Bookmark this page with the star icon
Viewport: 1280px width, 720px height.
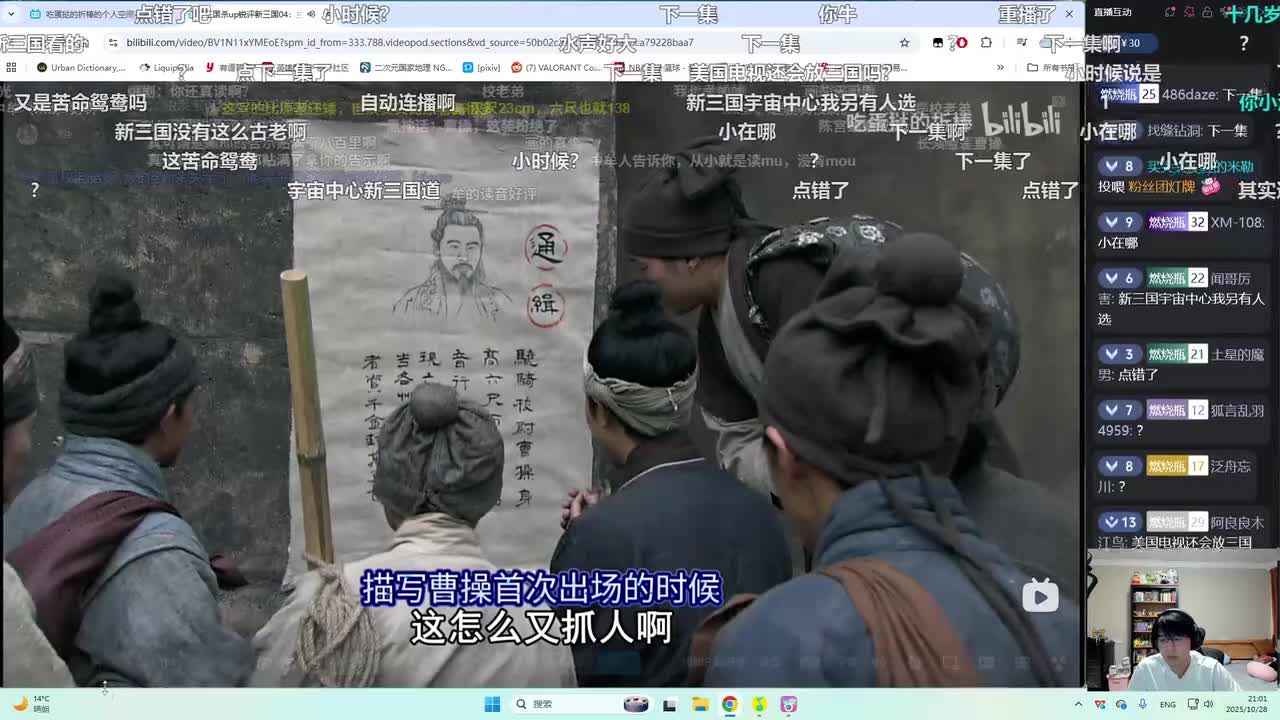904,43
